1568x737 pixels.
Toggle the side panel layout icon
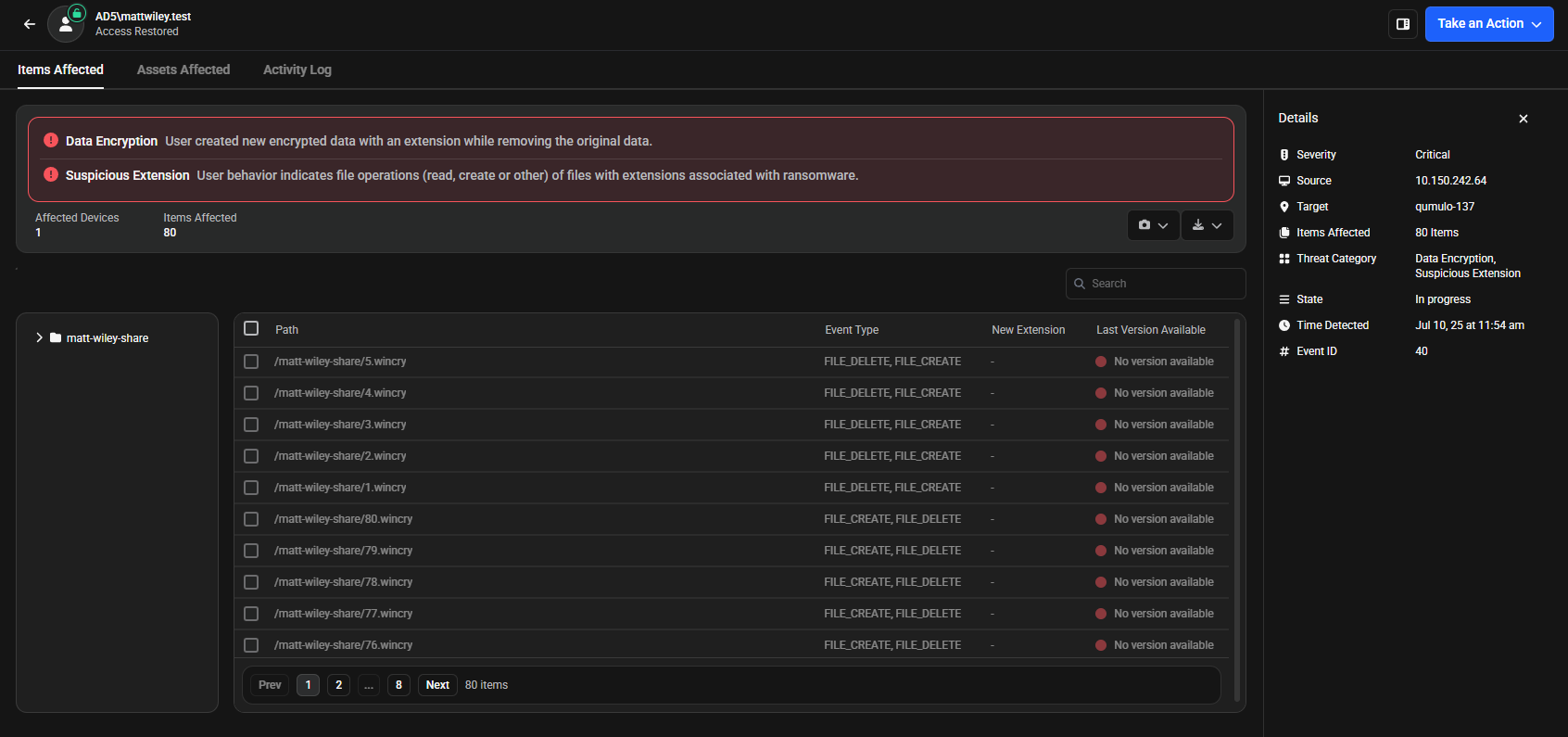point(1402,24)
